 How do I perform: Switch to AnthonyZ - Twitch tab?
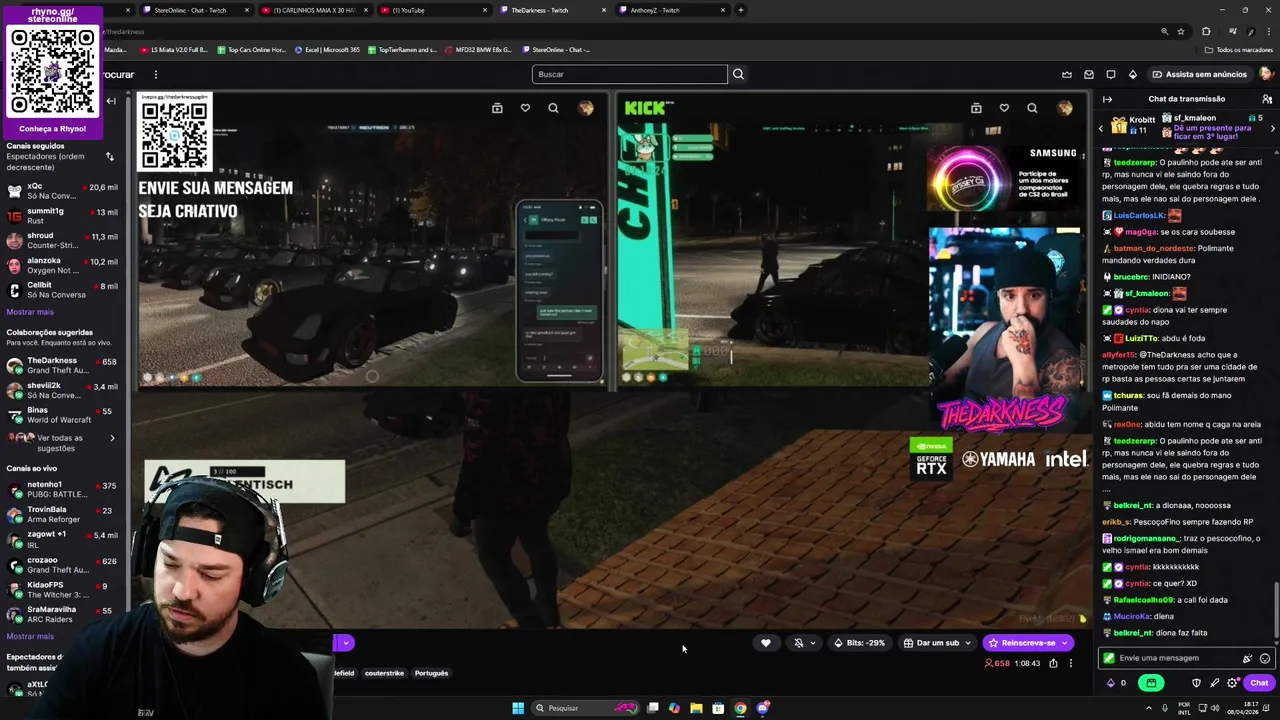[672, 10]
